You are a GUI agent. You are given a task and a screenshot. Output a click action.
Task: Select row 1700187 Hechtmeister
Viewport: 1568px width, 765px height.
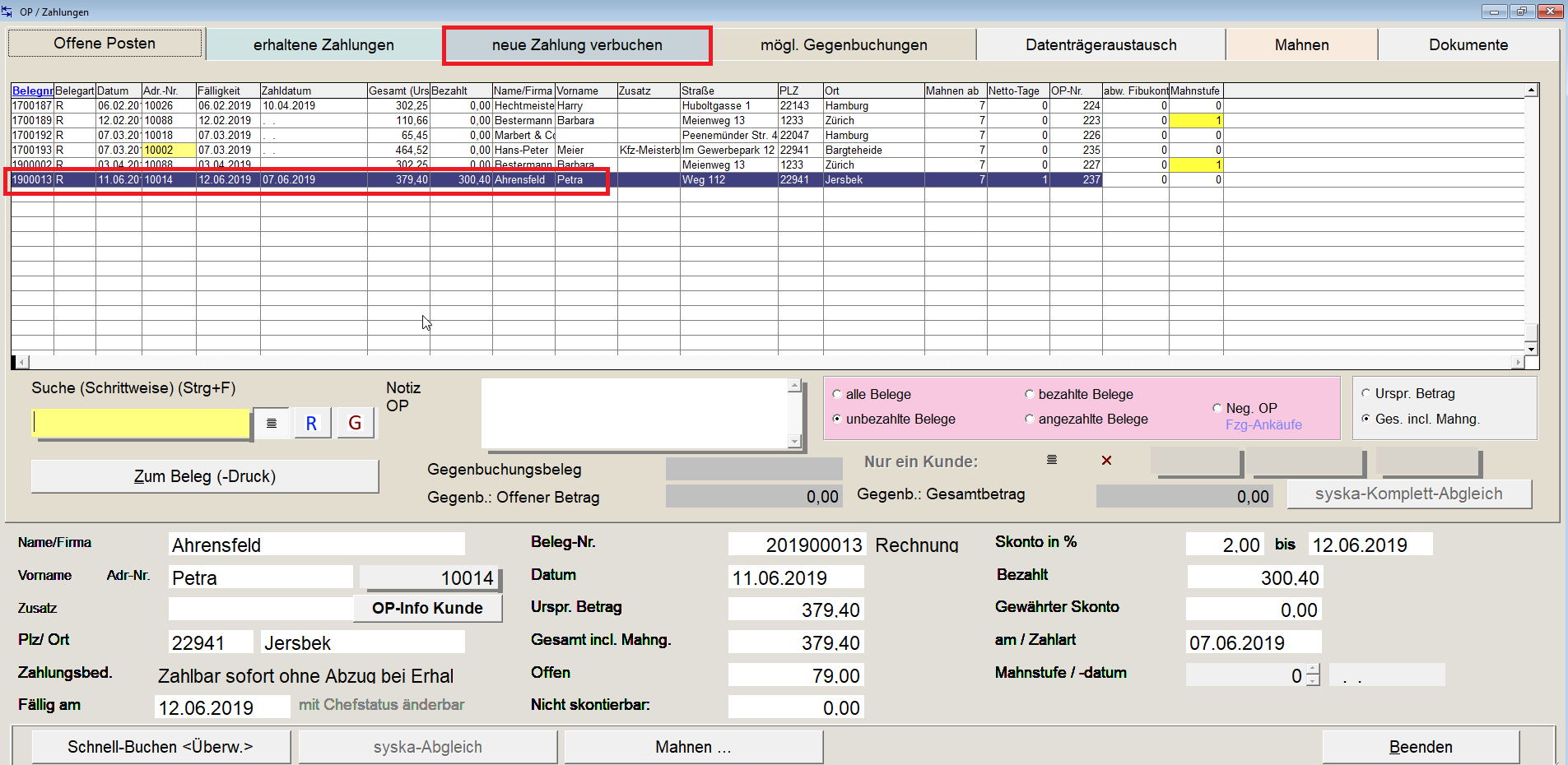(617, 105)
